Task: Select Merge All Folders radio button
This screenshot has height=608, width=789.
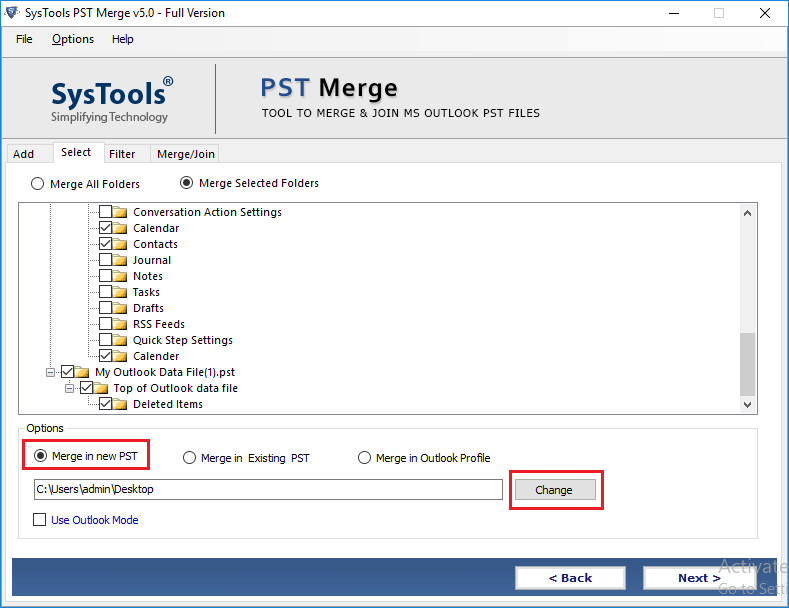Action: coord(37,184)
